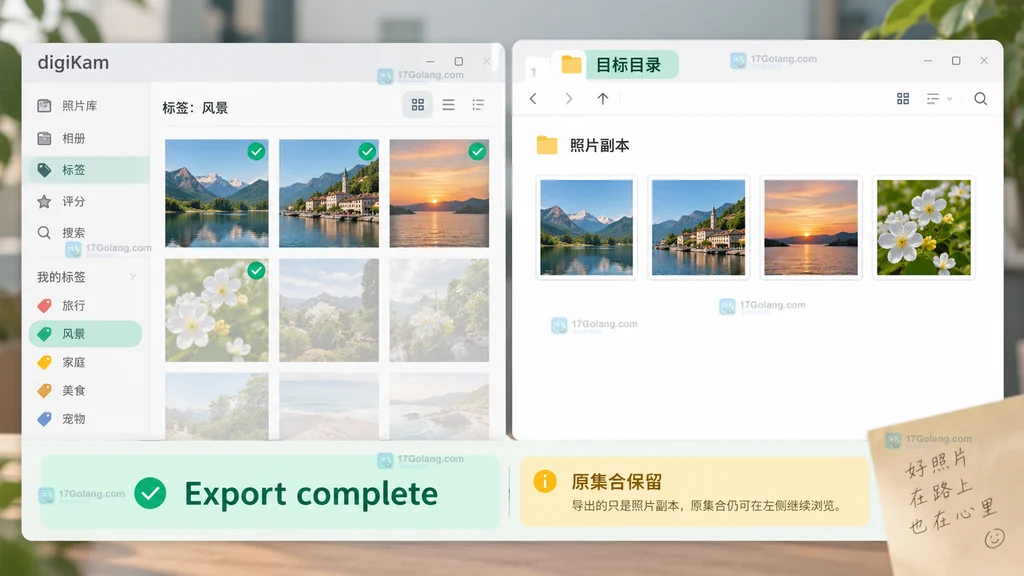Deselect the lakeside village photo checkmark

coord(367,152)
